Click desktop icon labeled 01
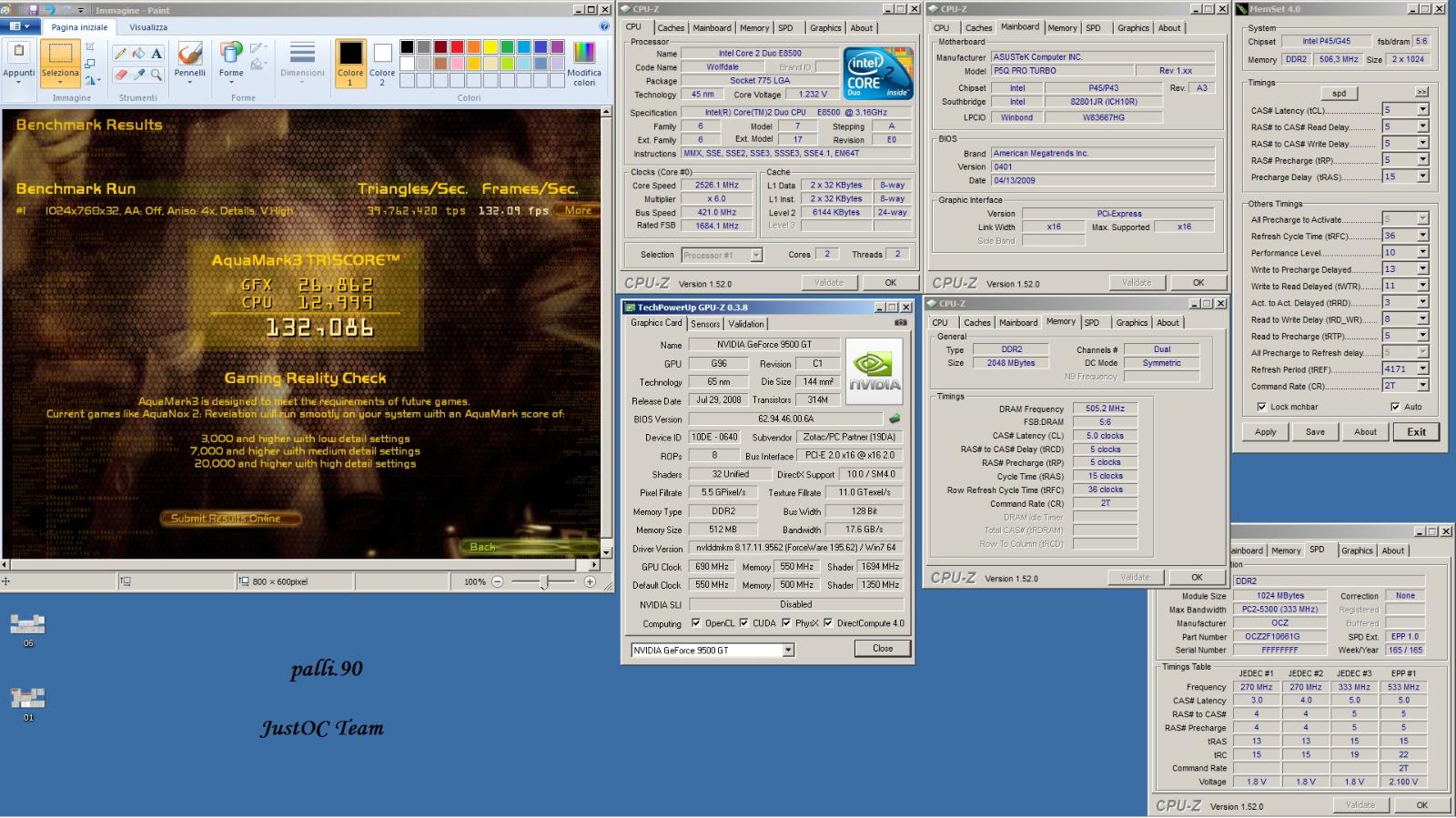 pyautogui.click(x=27, y=703)
